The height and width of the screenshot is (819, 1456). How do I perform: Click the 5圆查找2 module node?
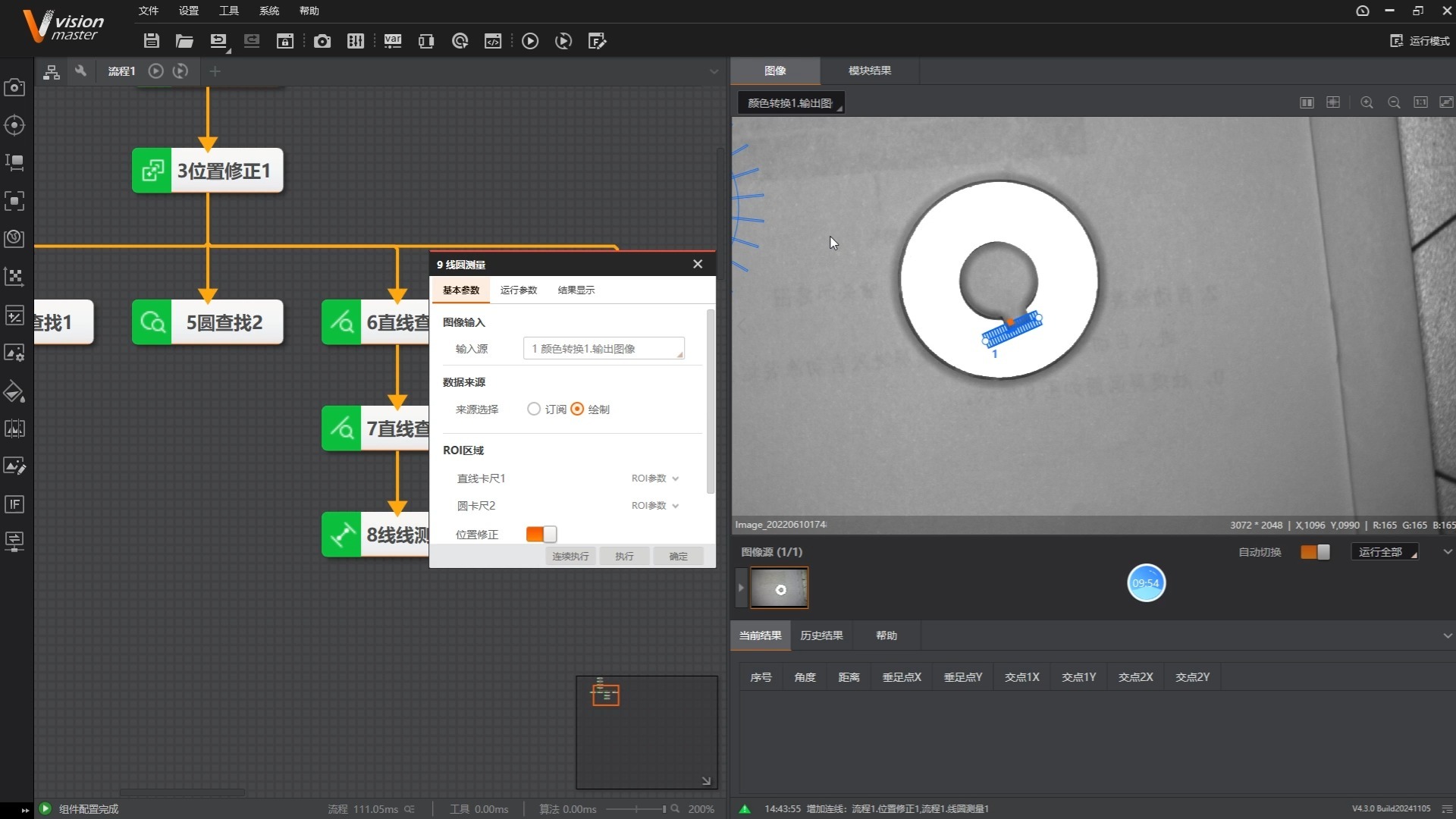pos(208,322)
